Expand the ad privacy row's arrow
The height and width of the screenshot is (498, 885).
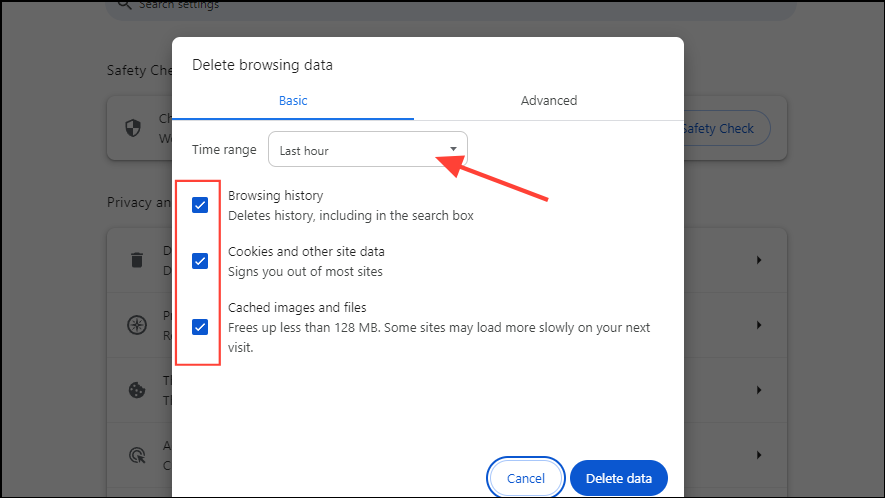[759, 455]
